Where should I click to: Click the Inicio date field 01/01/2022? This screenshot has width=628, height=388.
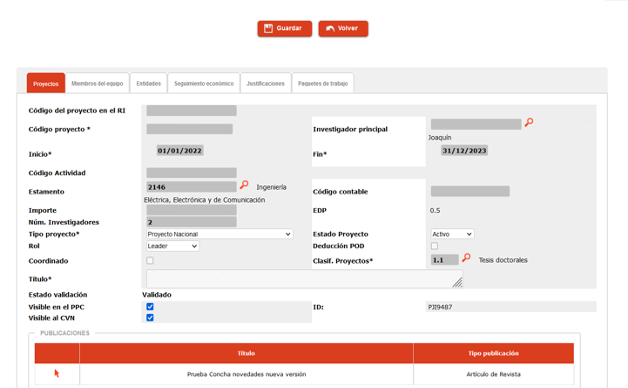[x=180, y=151]
